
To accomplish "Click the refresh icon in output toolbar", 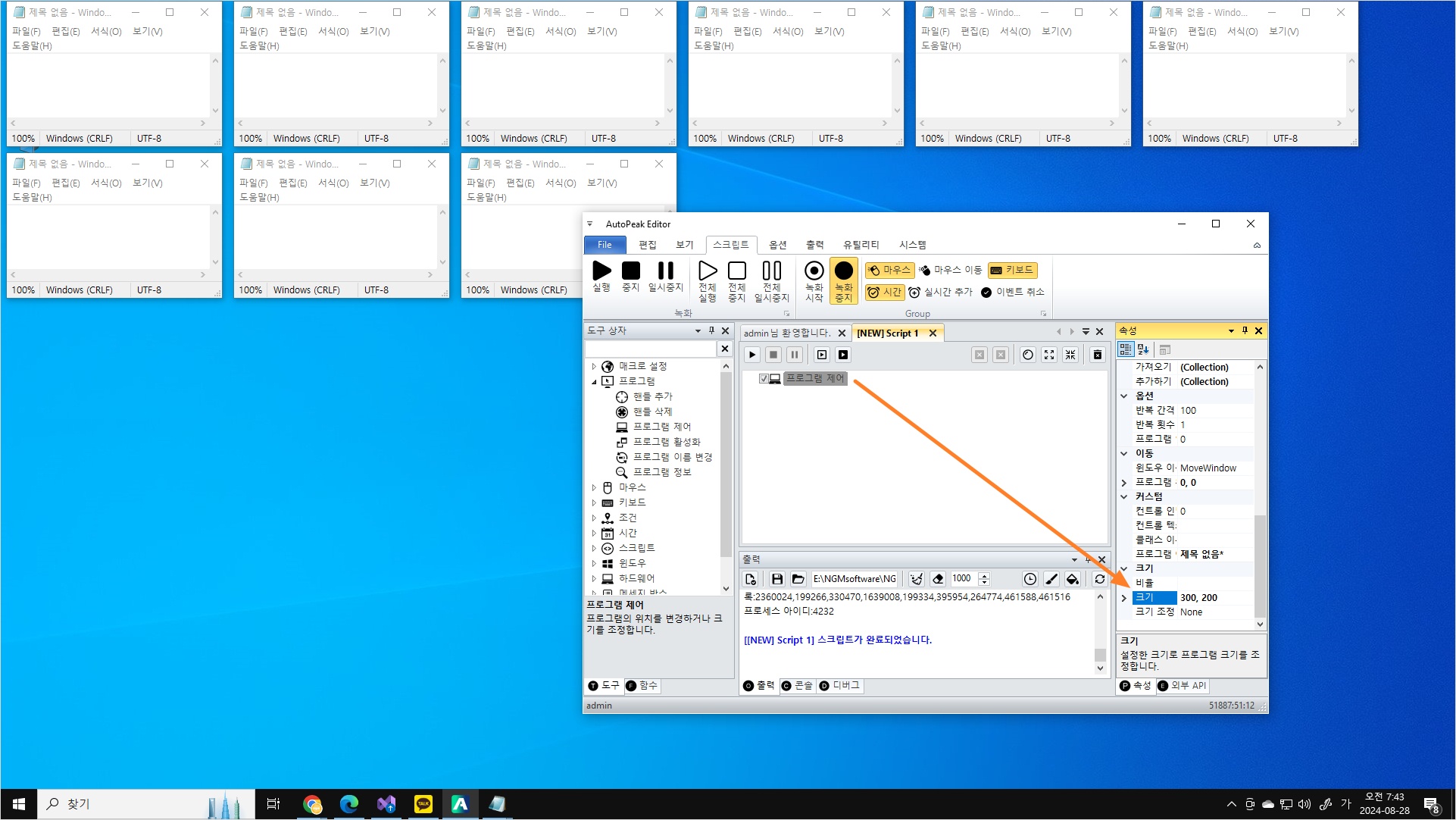I will tap(1099, 579).
